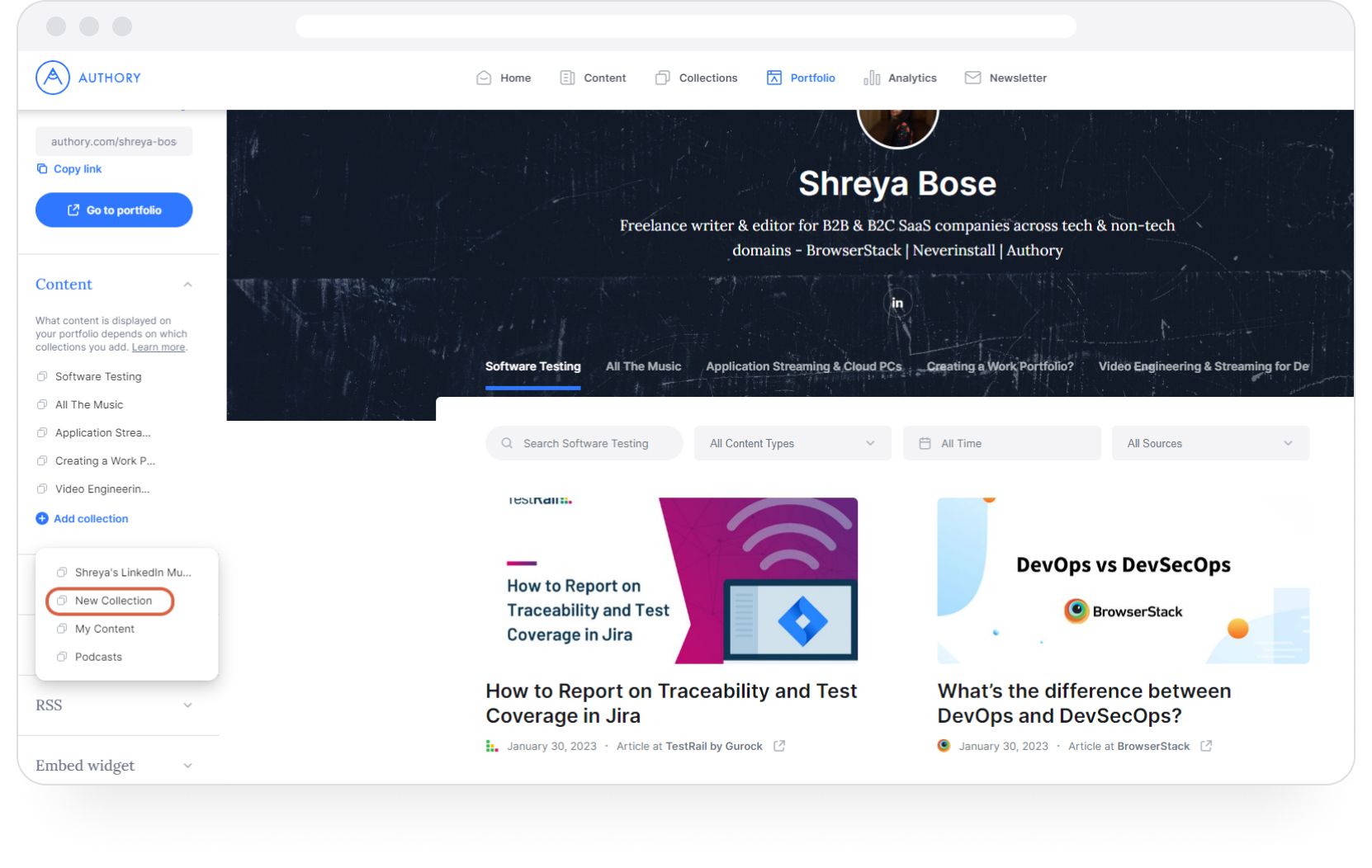Choose Shreya's LinkedIn Mu... from popup list
Viewport: 1372px width, 868px height.
point(124,573)
